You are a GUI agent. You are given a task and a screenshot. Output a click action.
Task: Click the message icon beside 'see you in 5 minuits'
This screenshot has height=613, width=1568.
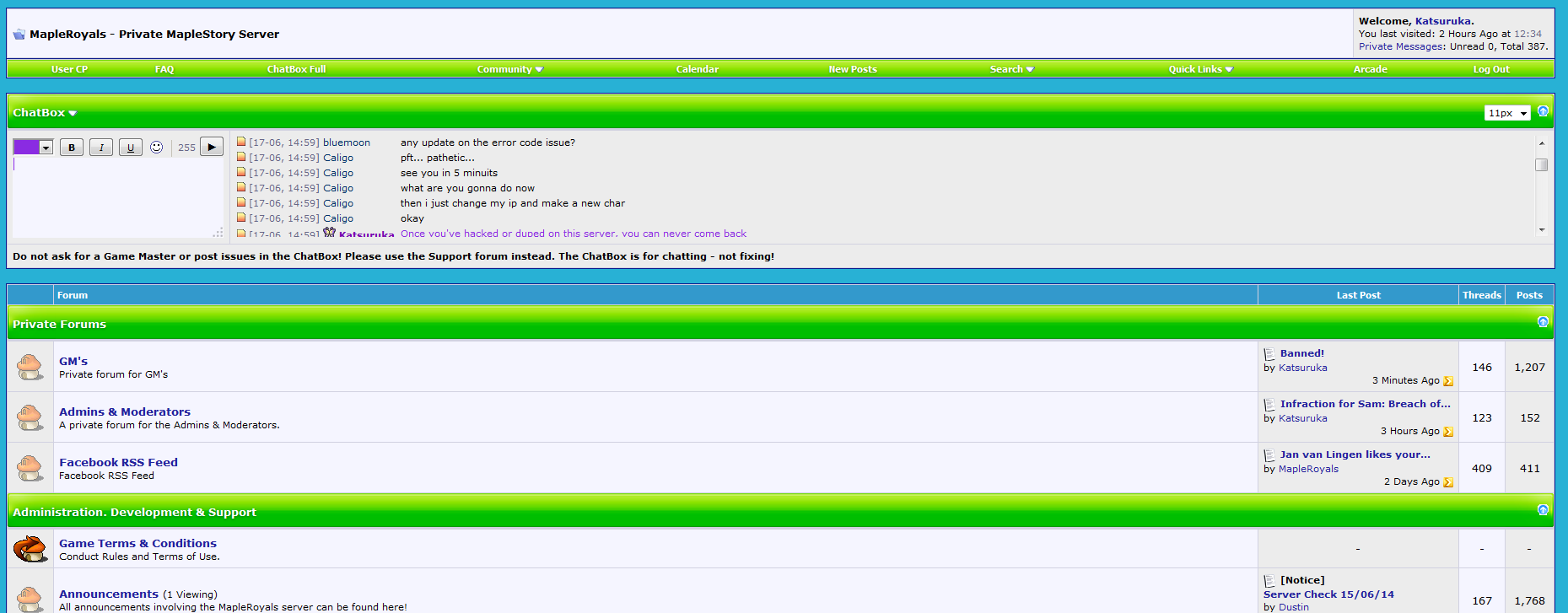point(241,172)
